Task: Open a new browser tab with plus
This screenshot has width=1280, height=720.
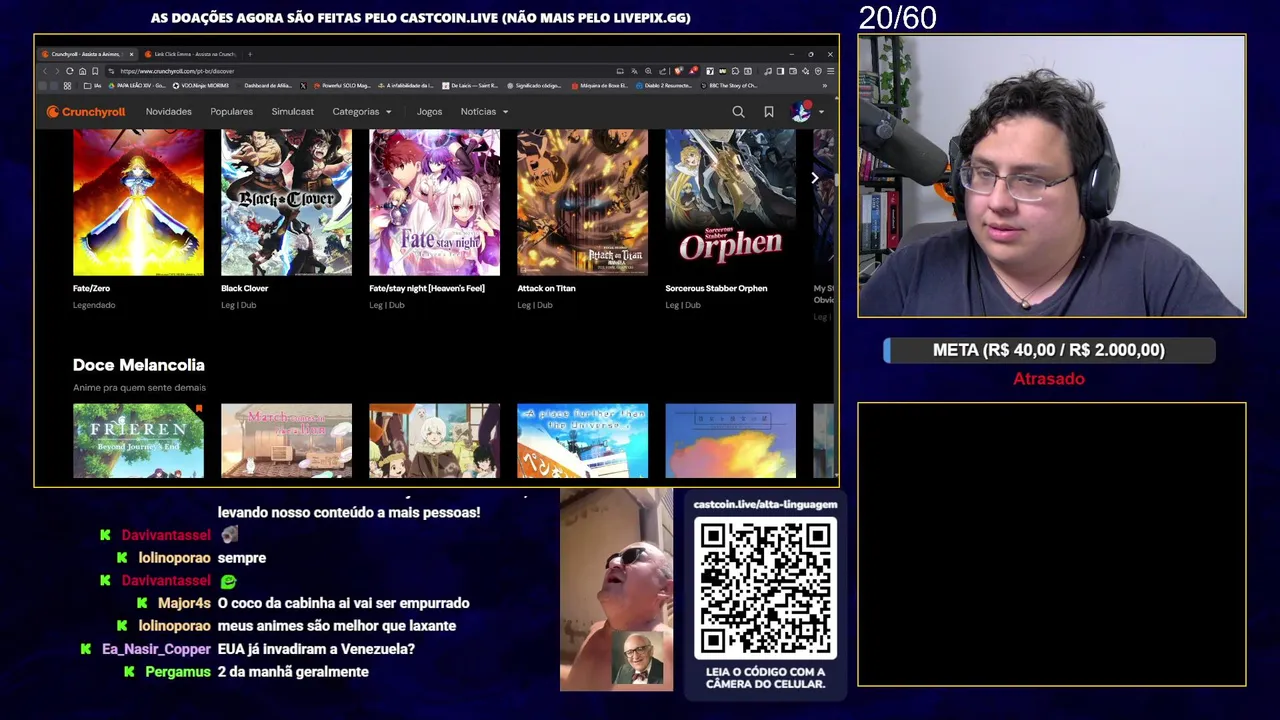Action: [x=250, y=54]
